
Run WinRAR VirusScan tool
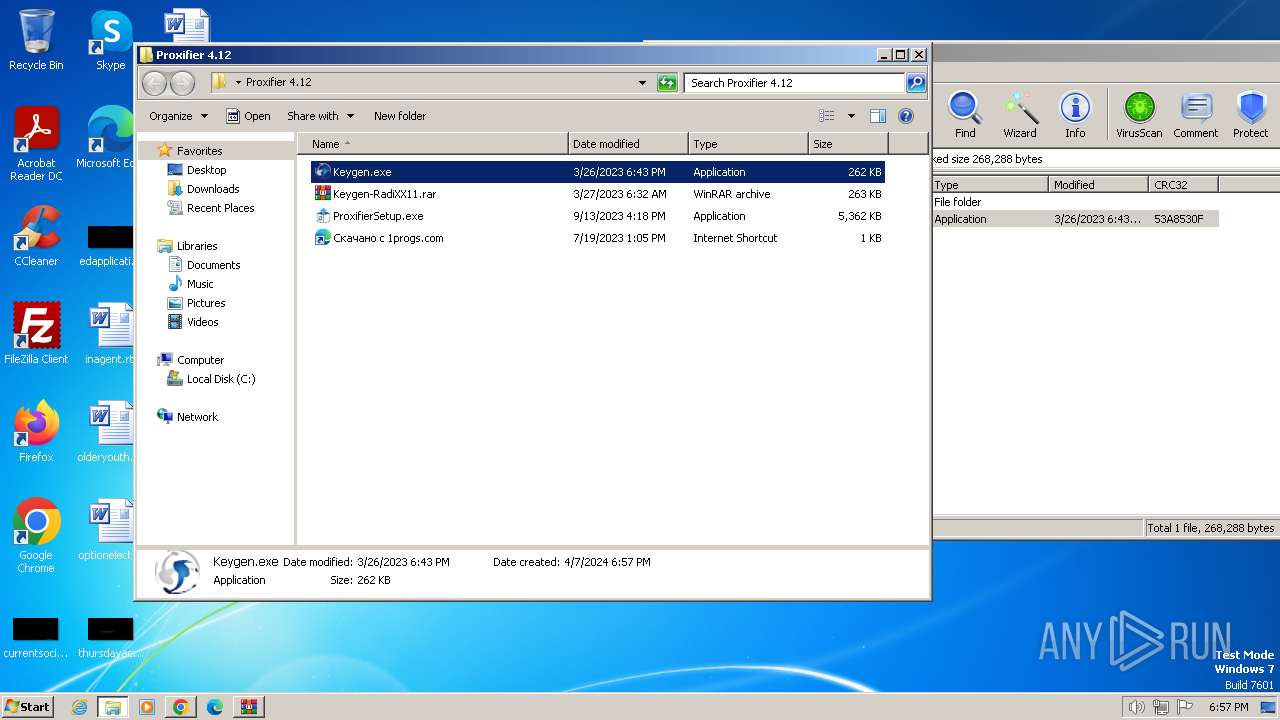point(1139,114)
